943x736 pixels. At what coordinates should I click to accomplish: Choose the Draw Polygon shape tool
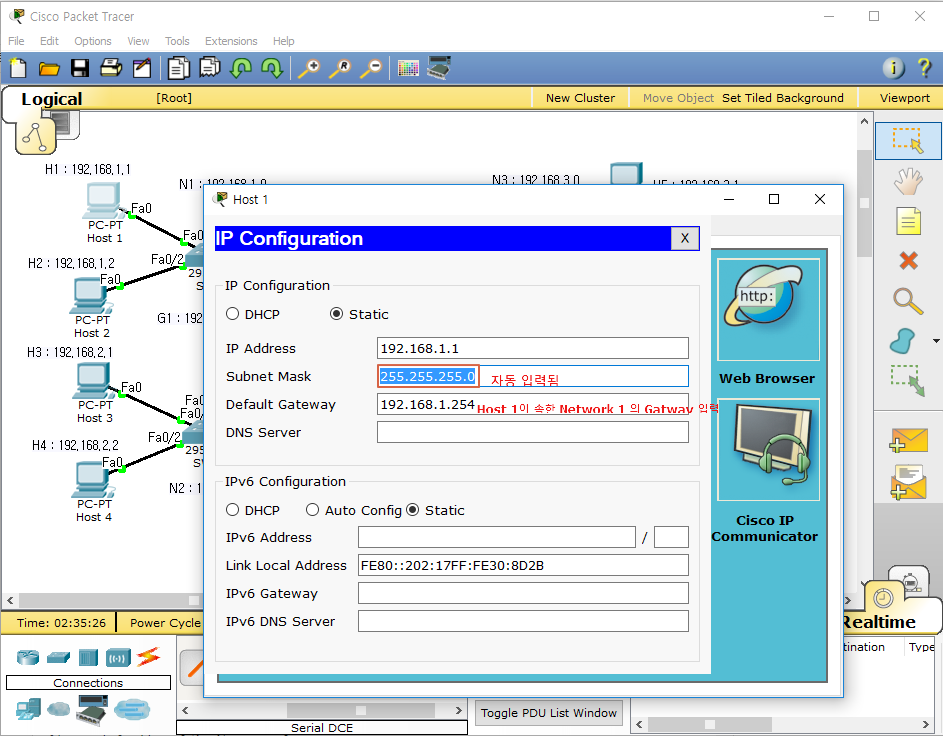point(903,341)
